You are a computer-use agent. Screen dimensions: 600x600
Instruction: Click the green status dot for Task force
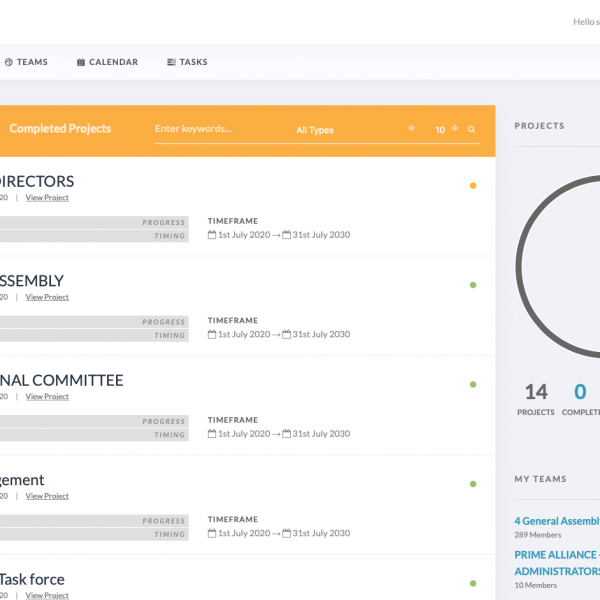click(473, 584)
